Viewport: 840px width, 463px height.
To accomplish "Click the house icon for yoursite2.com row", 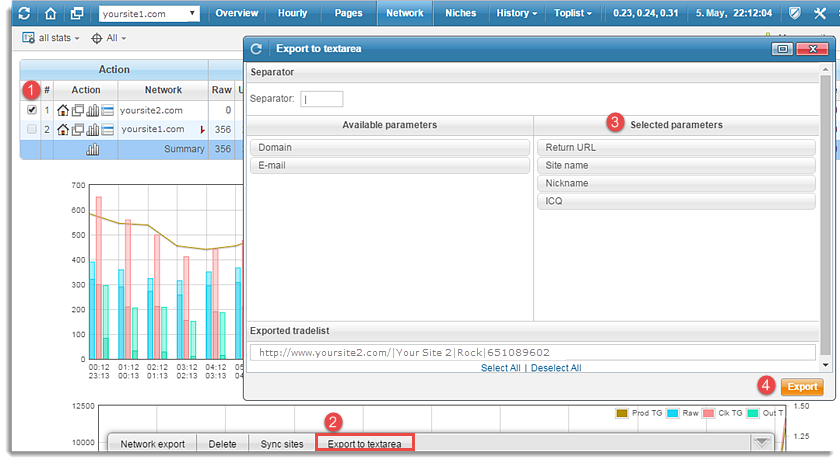I will (63, 111).
